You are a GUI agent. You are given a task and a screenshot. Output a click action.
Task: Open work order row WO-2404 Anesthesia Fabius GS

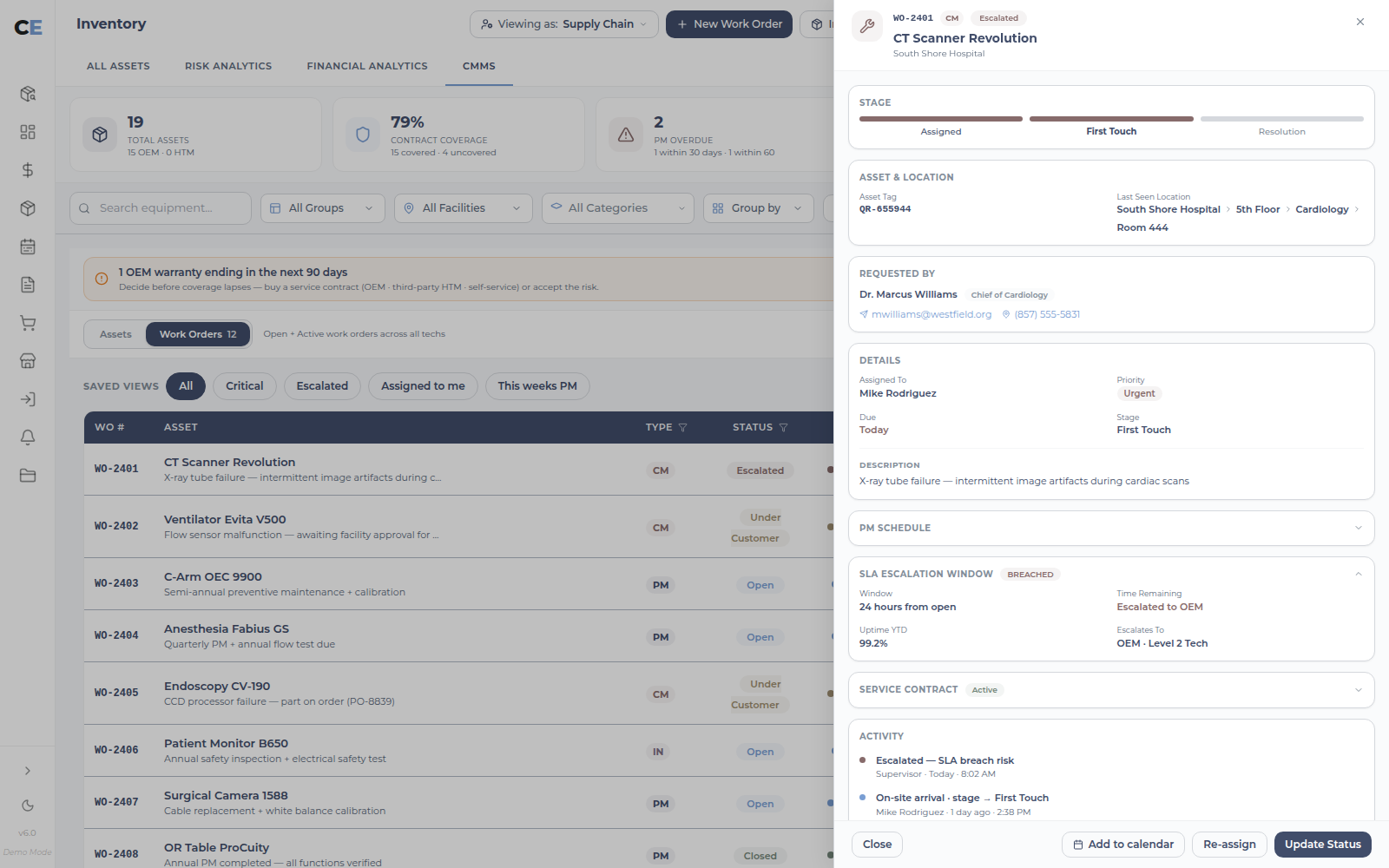458,636
